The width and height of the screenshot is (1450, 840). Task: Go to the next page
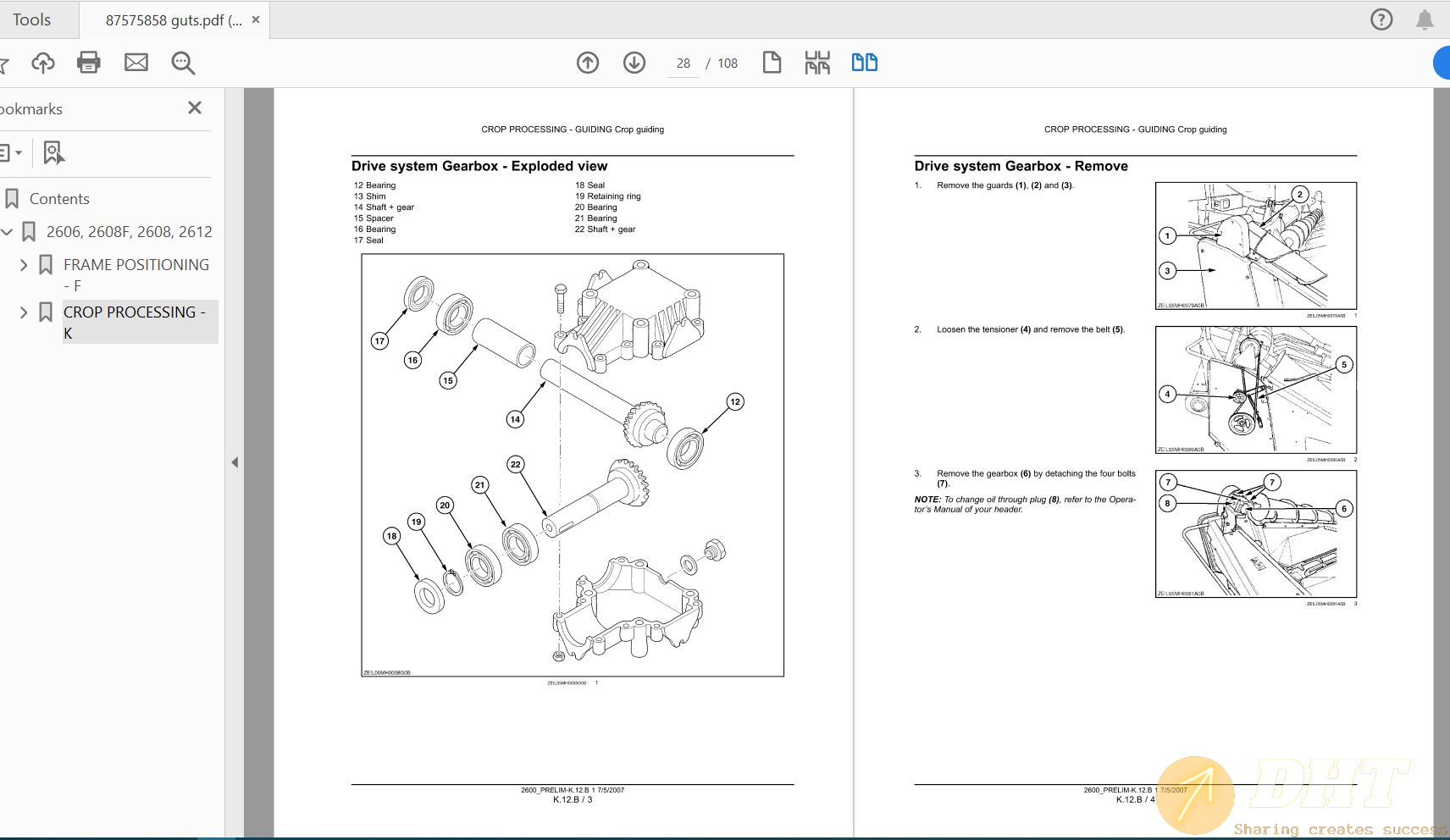pyautogui.click(x=634, y=62)
